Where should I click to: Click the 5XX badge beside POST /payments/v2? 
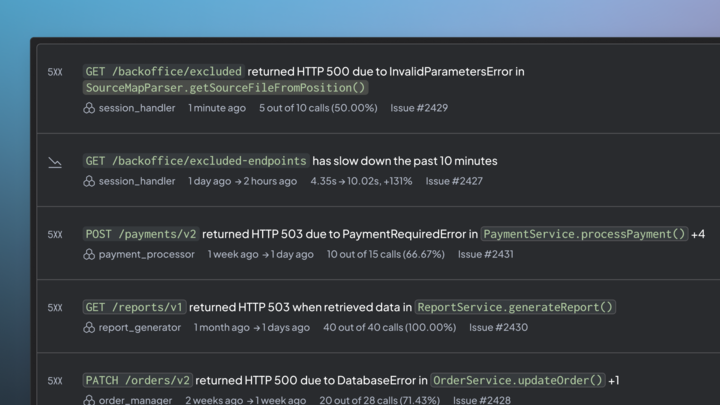click(55, 235)
